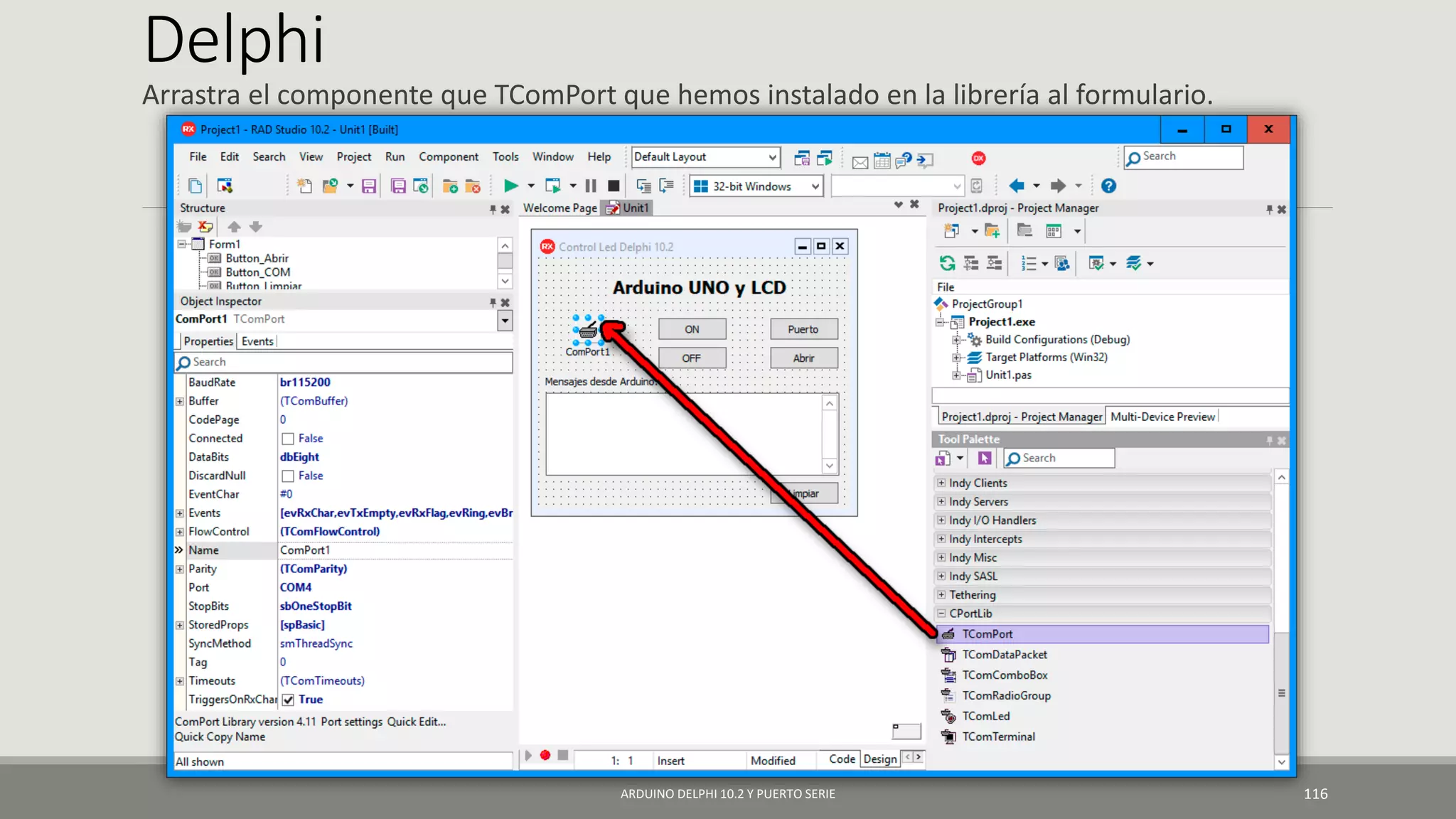Click the red RX icon in the top toolbar
Image resolution: width=1456 pixels, height=819 pixels.
pos(978,159)
